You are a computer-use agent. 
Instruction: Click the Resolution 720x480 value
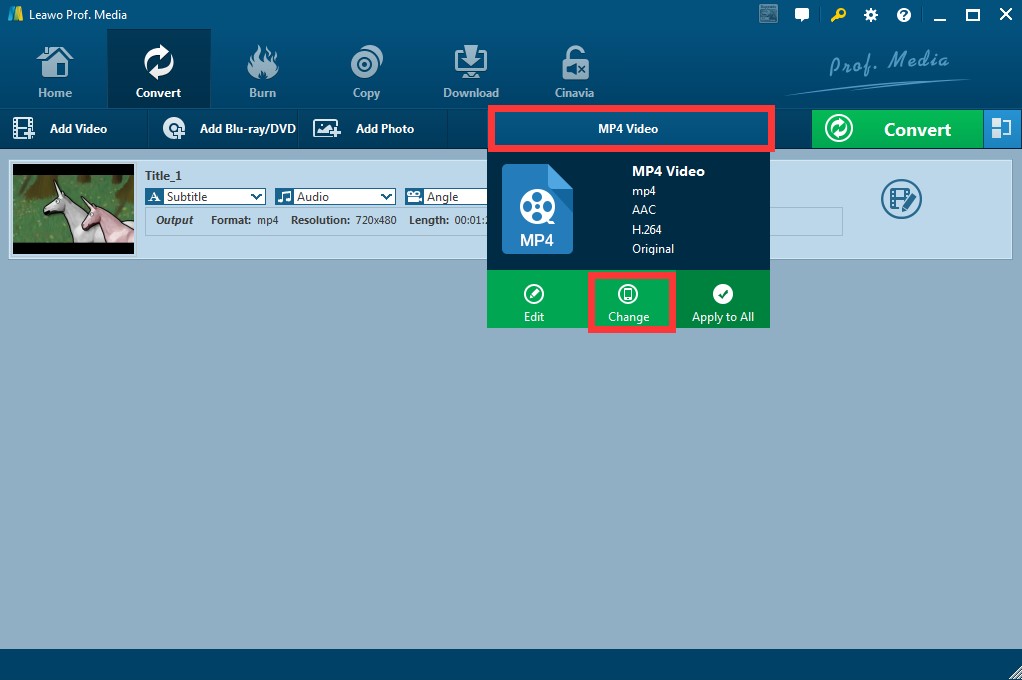375,220
